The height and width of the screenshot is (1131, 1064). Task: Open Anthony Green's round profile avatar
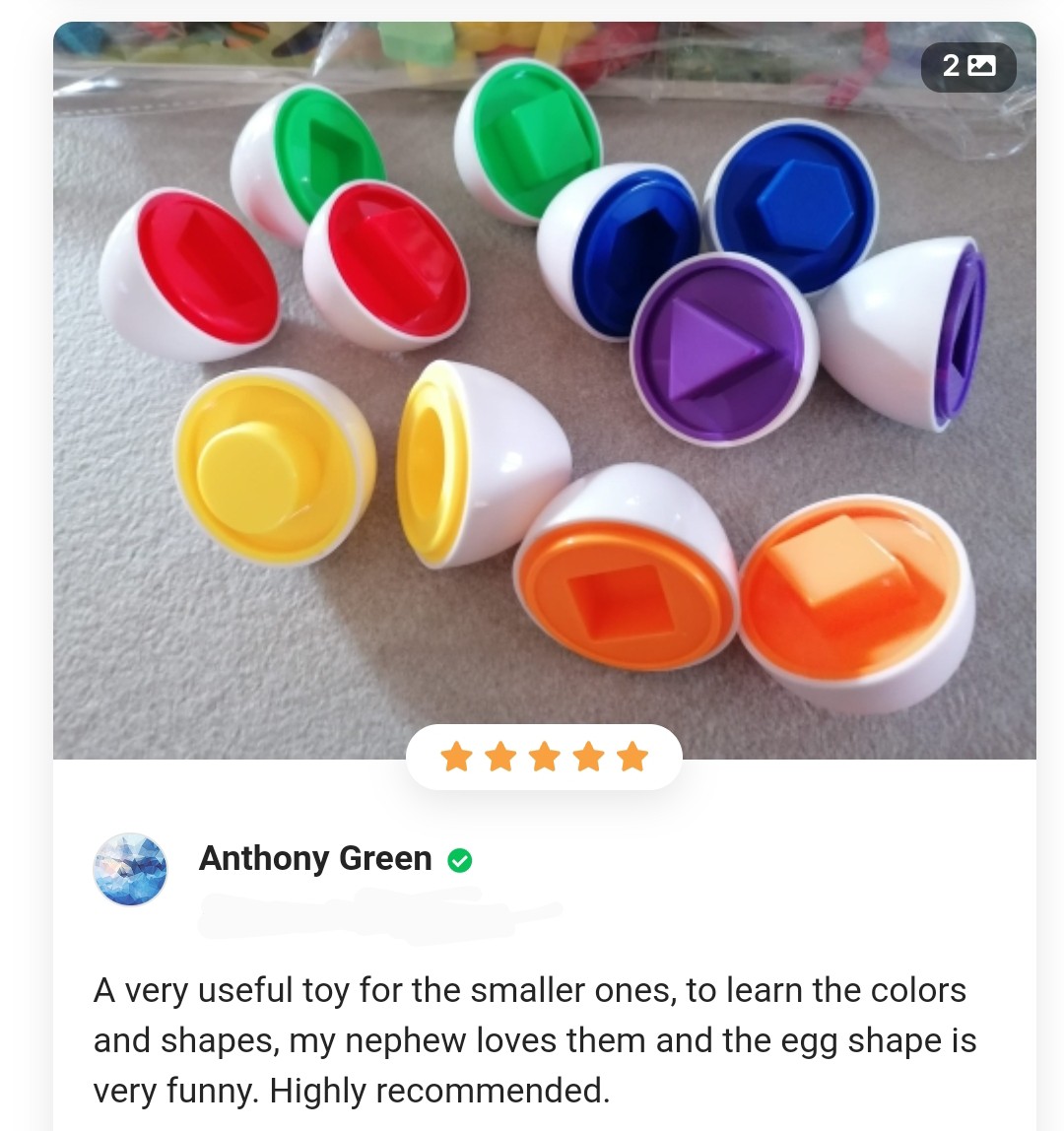[x=130, y=869]
